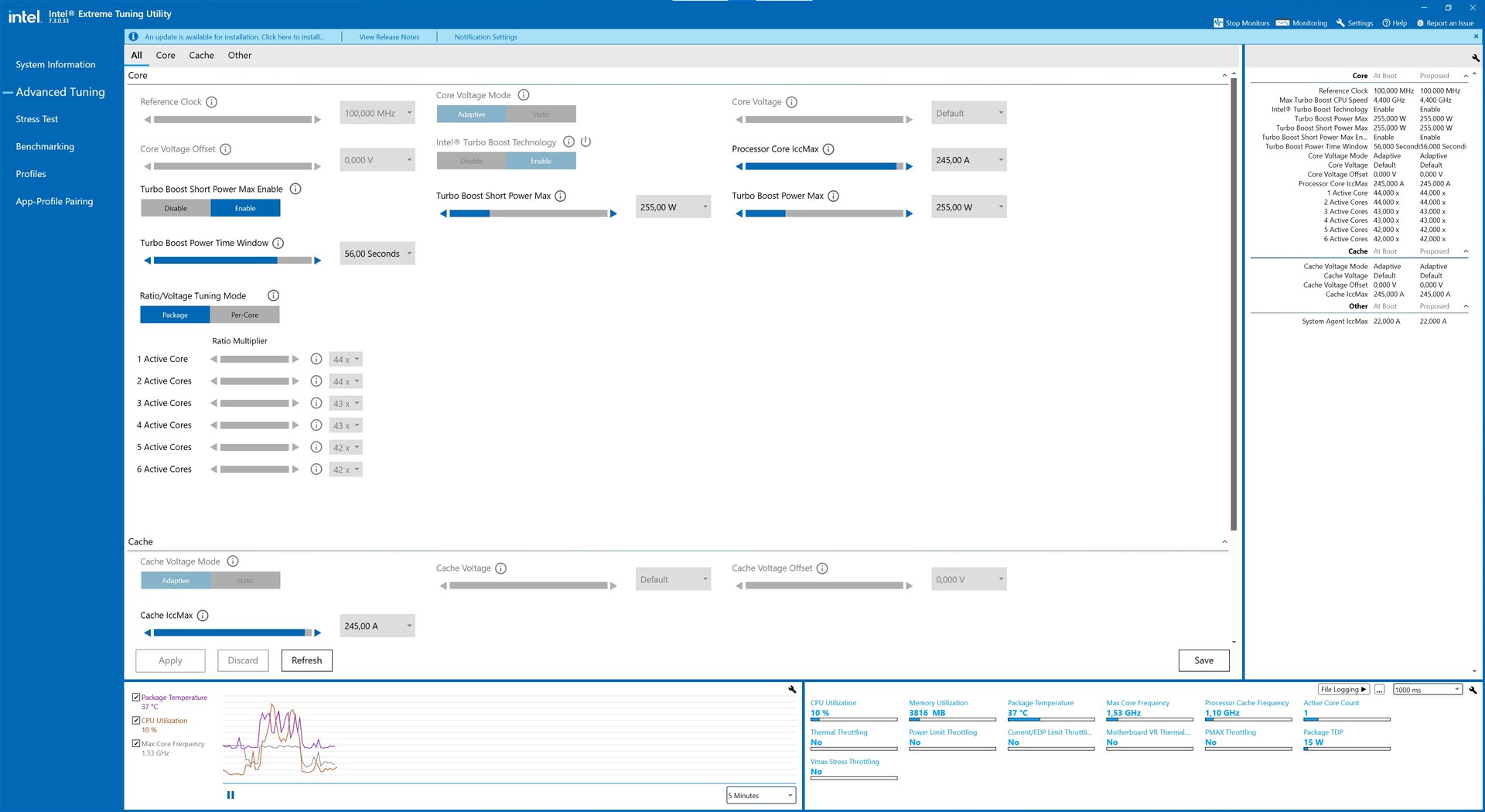Dismiss the update notification bar
The image size is (1485, 812).
(x=1476, y=36)
